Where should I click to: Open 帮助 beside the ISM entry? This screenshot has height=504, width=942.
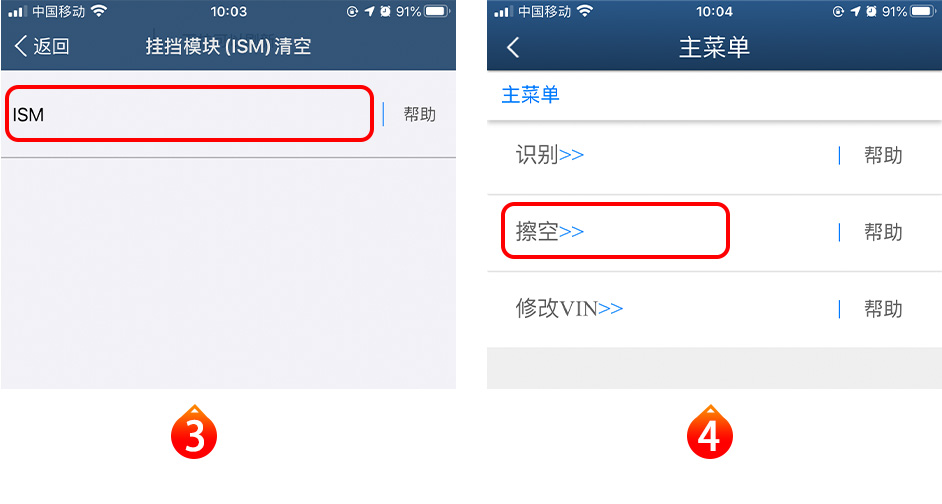(x=419, y=114)
